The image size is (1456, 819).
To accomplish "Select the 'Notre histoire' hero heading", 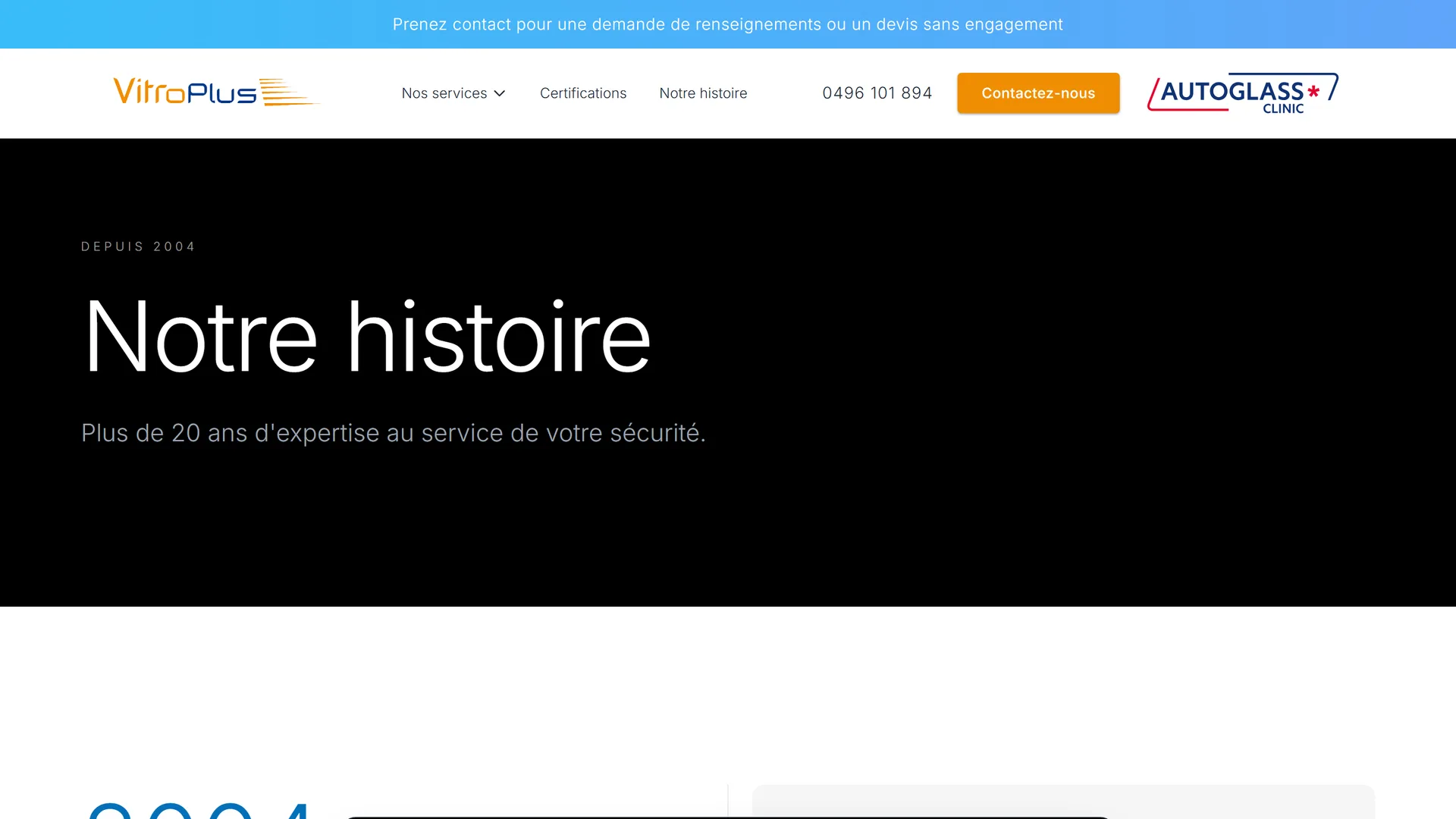I will pos(368,337).
